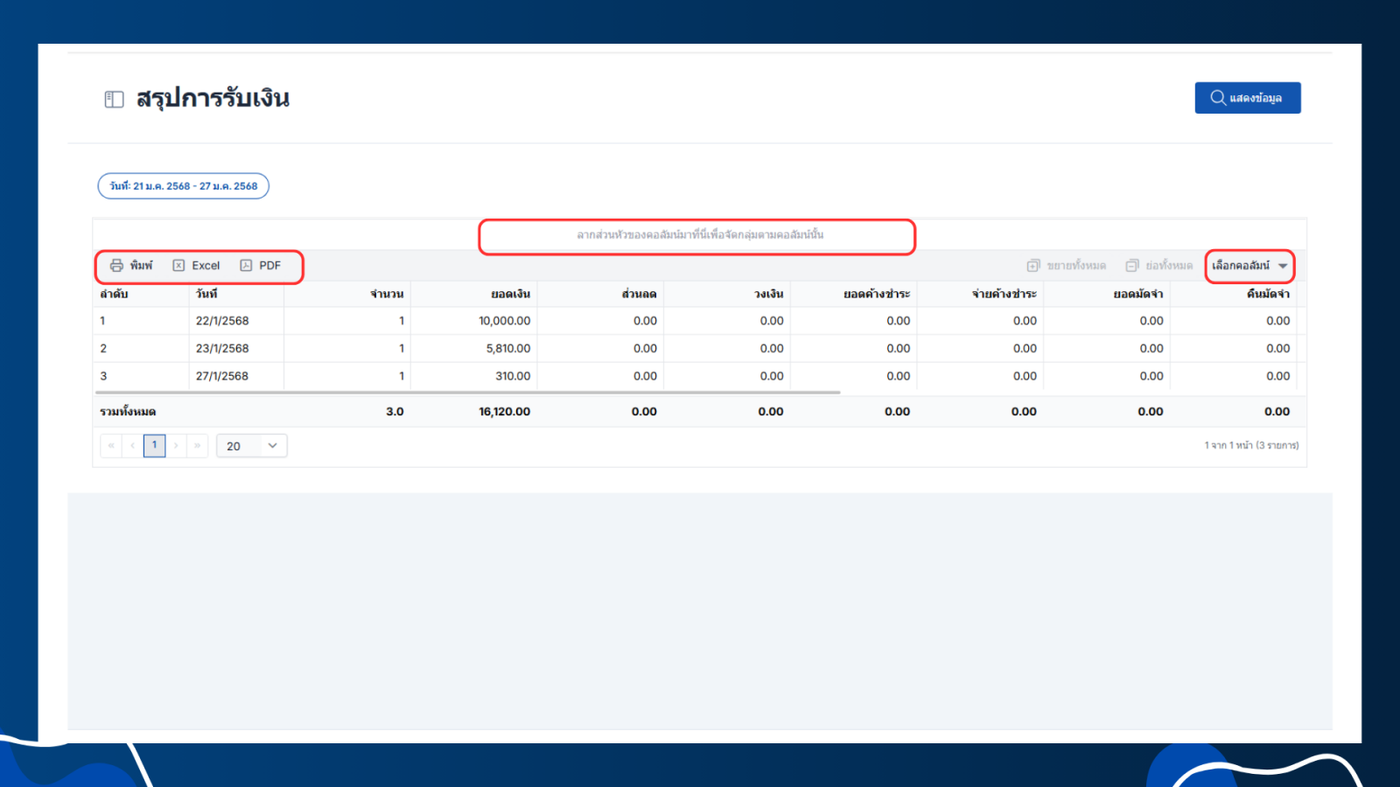Go to the next page of results
Viewport: 1400px width, 787px height.
coord(176,446)
